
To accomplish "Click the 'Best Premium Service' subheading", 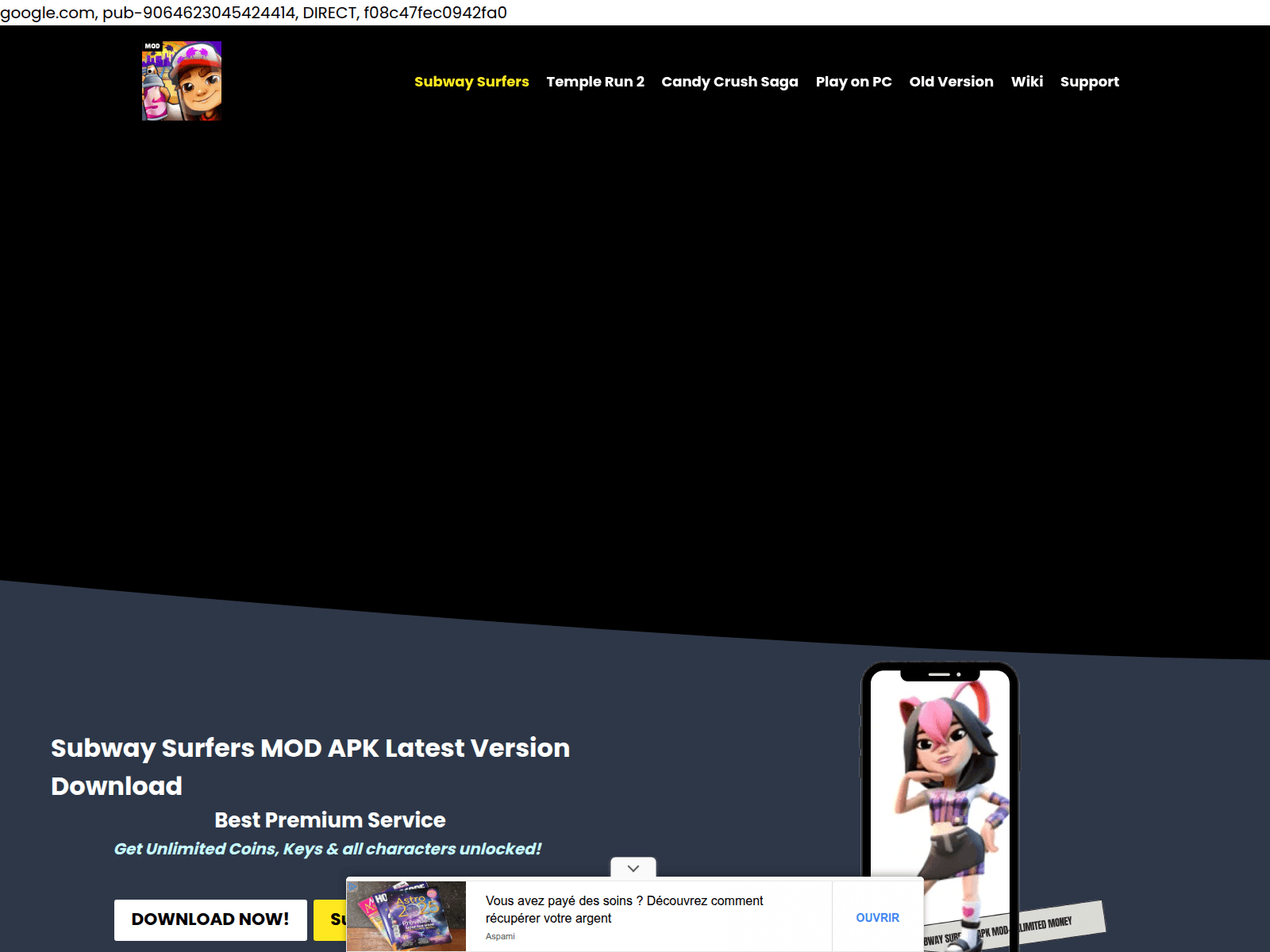I will click(x=330, y=820).
